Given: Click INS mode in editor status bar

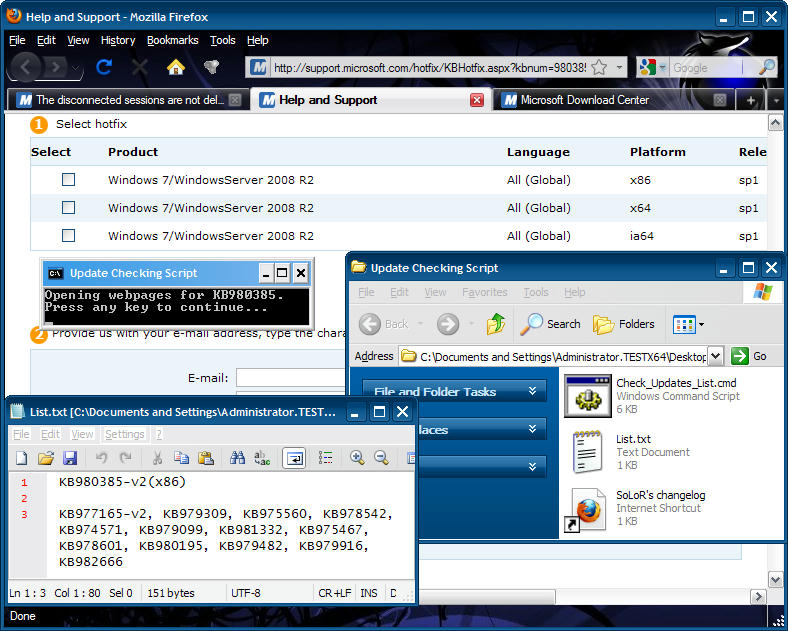Looking at the screenshot, I should click(368, 593).
